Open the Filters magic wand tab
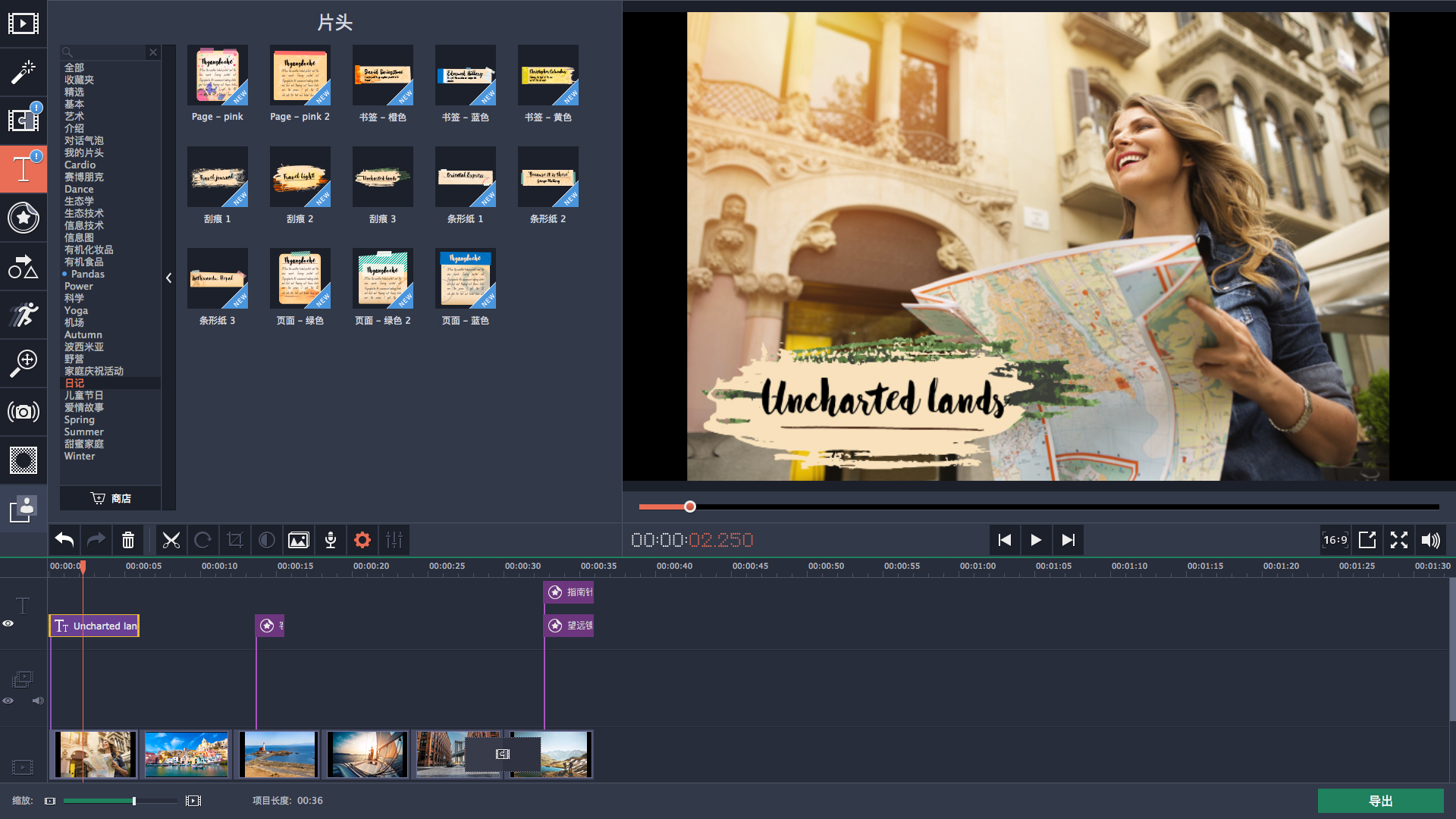 23,72
